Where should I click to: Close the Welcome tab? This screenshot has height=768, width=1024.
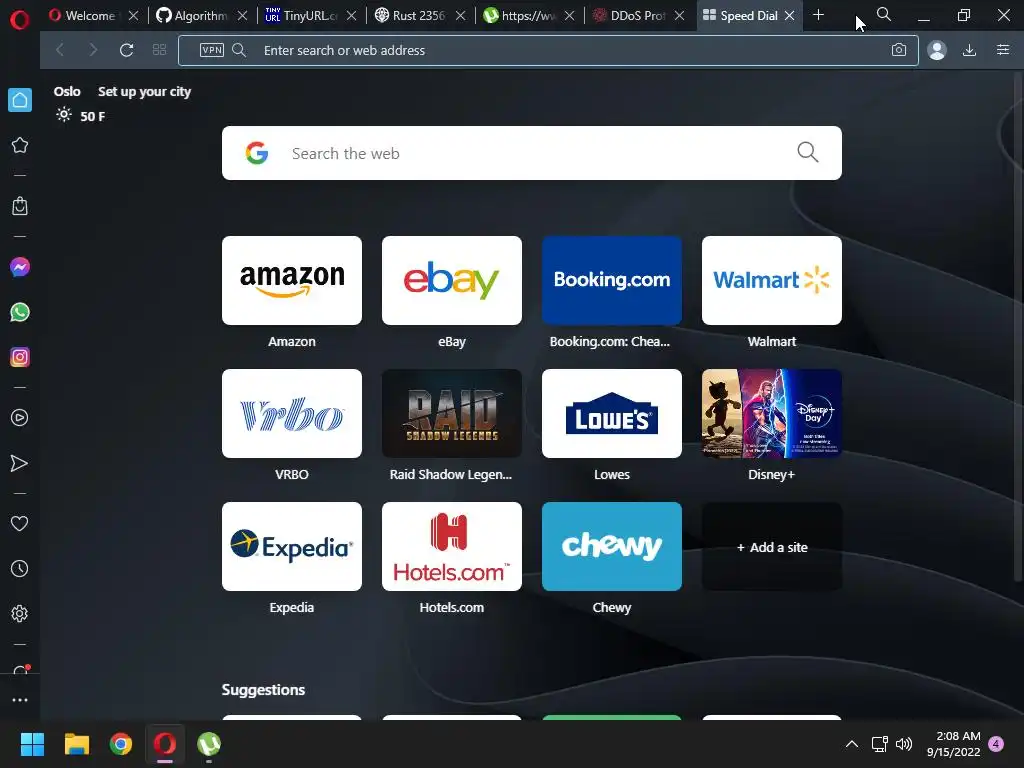click(x=133, y=15)
